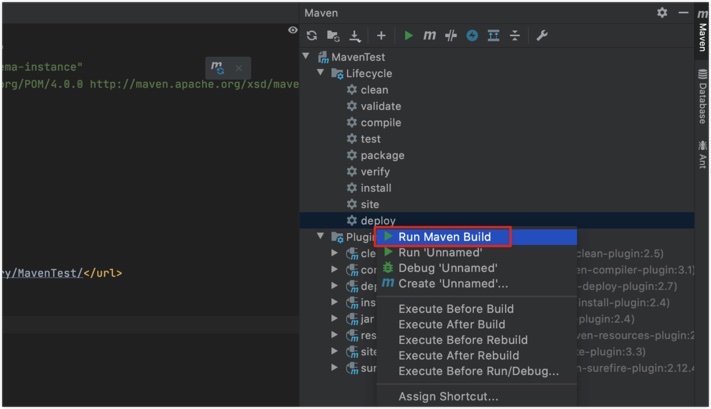The width and height of the screenshot is (711, 409).
Task: Collapse all tree nodes icon
Action: [x=515, y=35]
